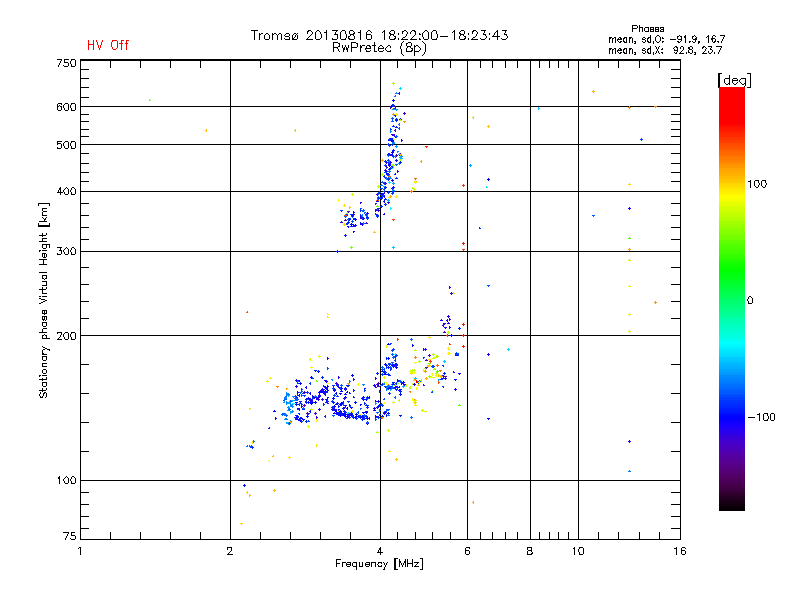Click the y-axis tick label "300"

(x=66, y=252)
